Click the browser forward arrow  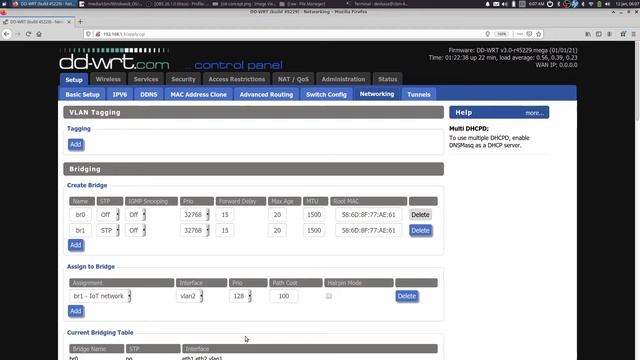click(18, 34)
